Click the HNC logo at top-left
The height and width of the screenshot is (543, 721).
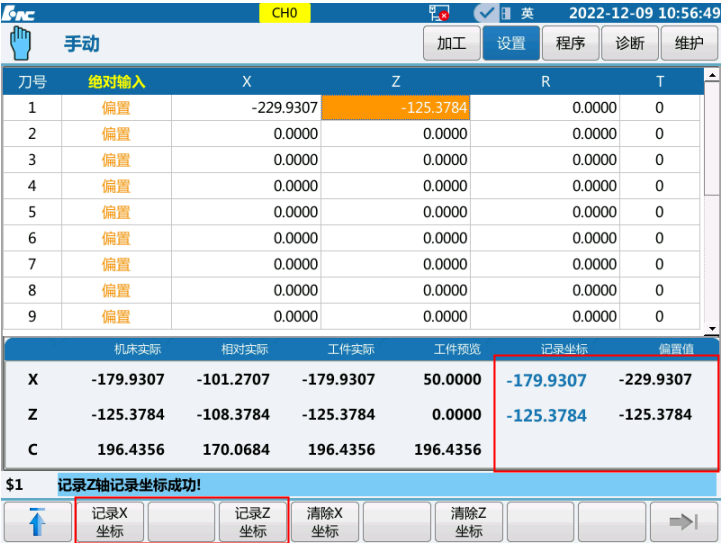(x=18, y=13)
